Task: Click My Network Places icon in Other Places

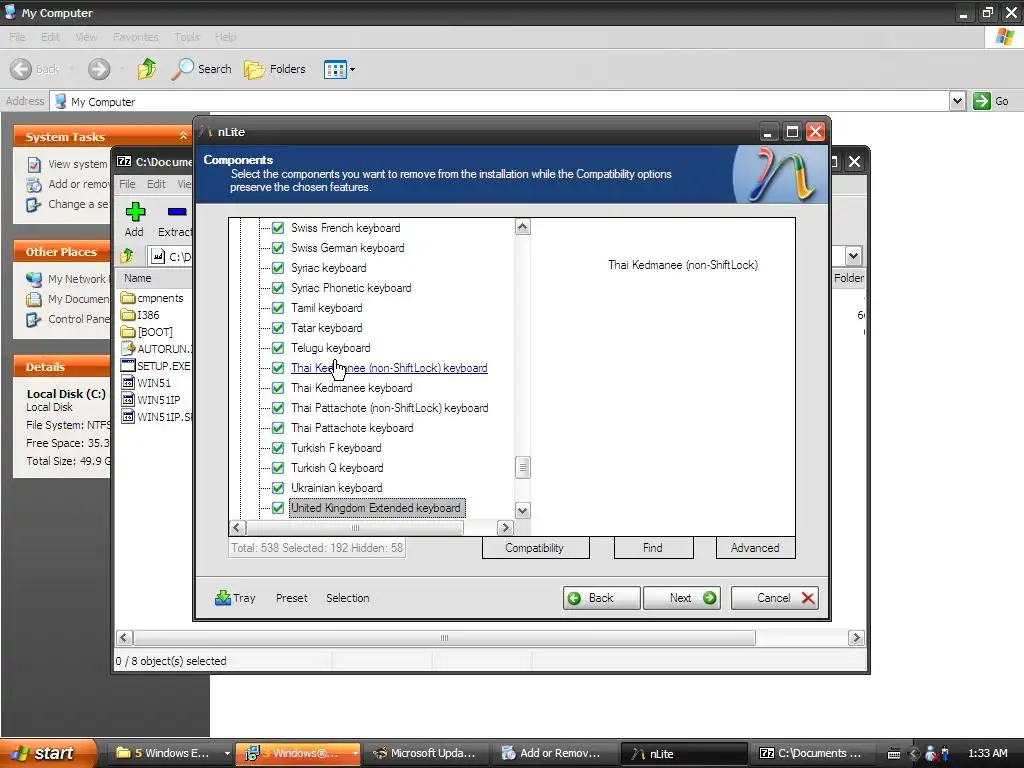Action: [x=34, y=280]
